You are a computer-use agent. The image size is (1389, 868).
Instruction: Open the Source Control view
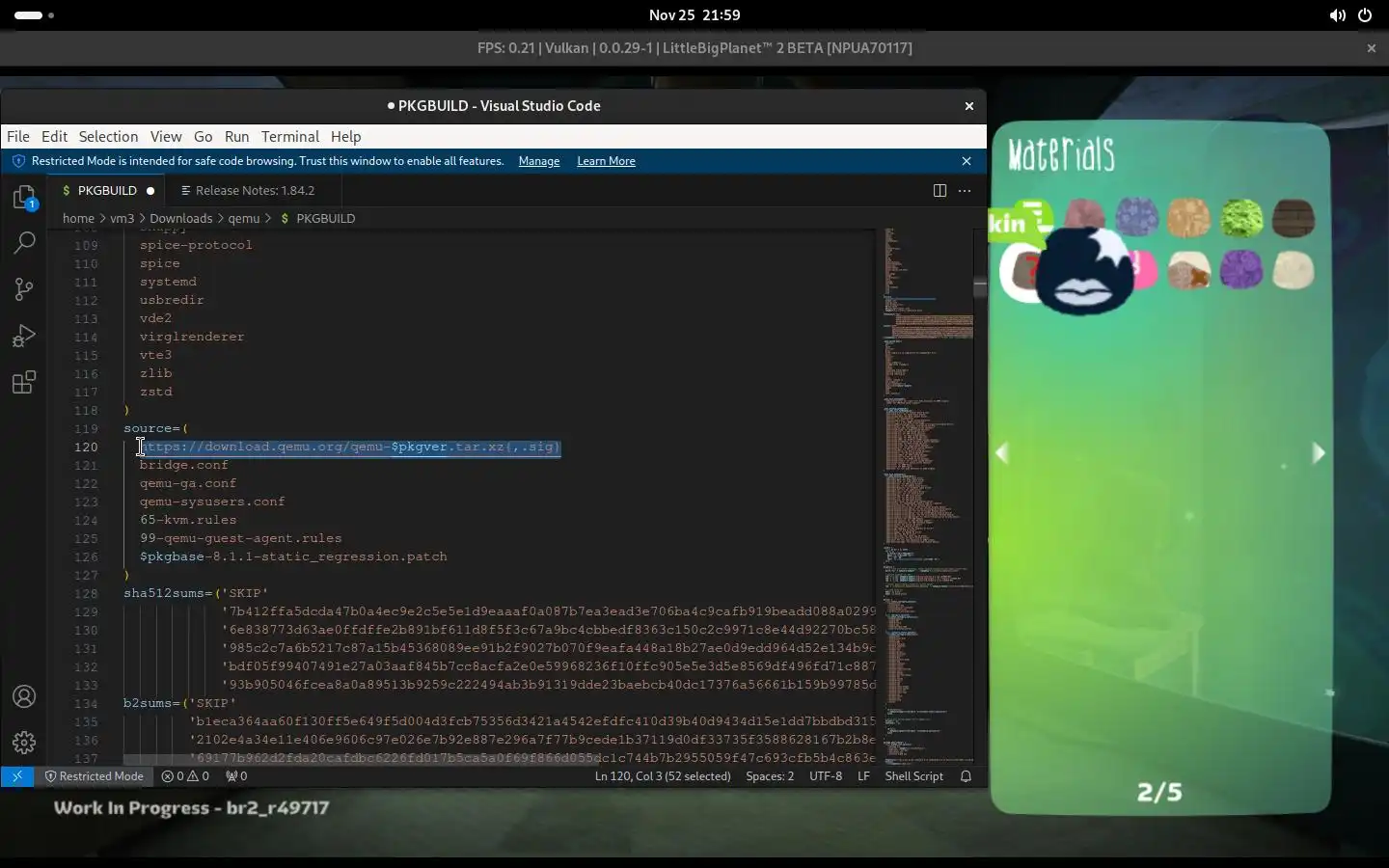tap(24, 289)
